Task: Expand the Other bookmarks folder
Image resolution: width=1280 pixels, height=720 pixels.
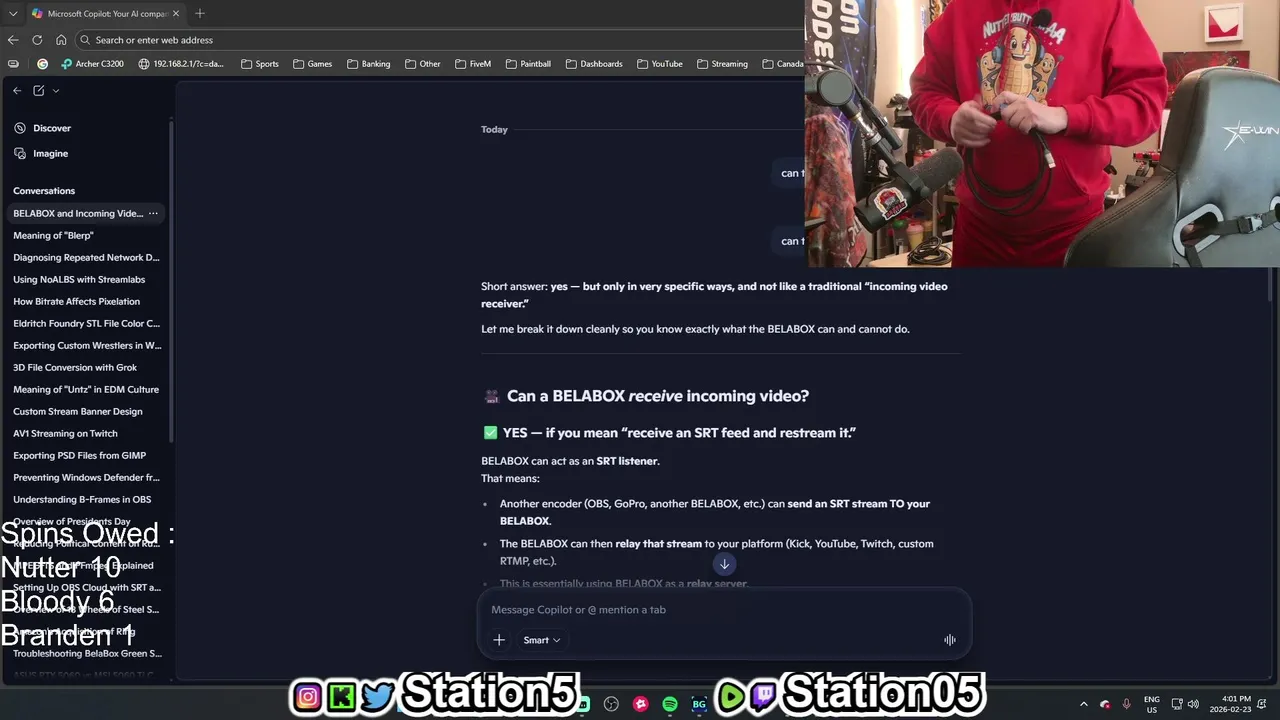Action: point(423,64)
